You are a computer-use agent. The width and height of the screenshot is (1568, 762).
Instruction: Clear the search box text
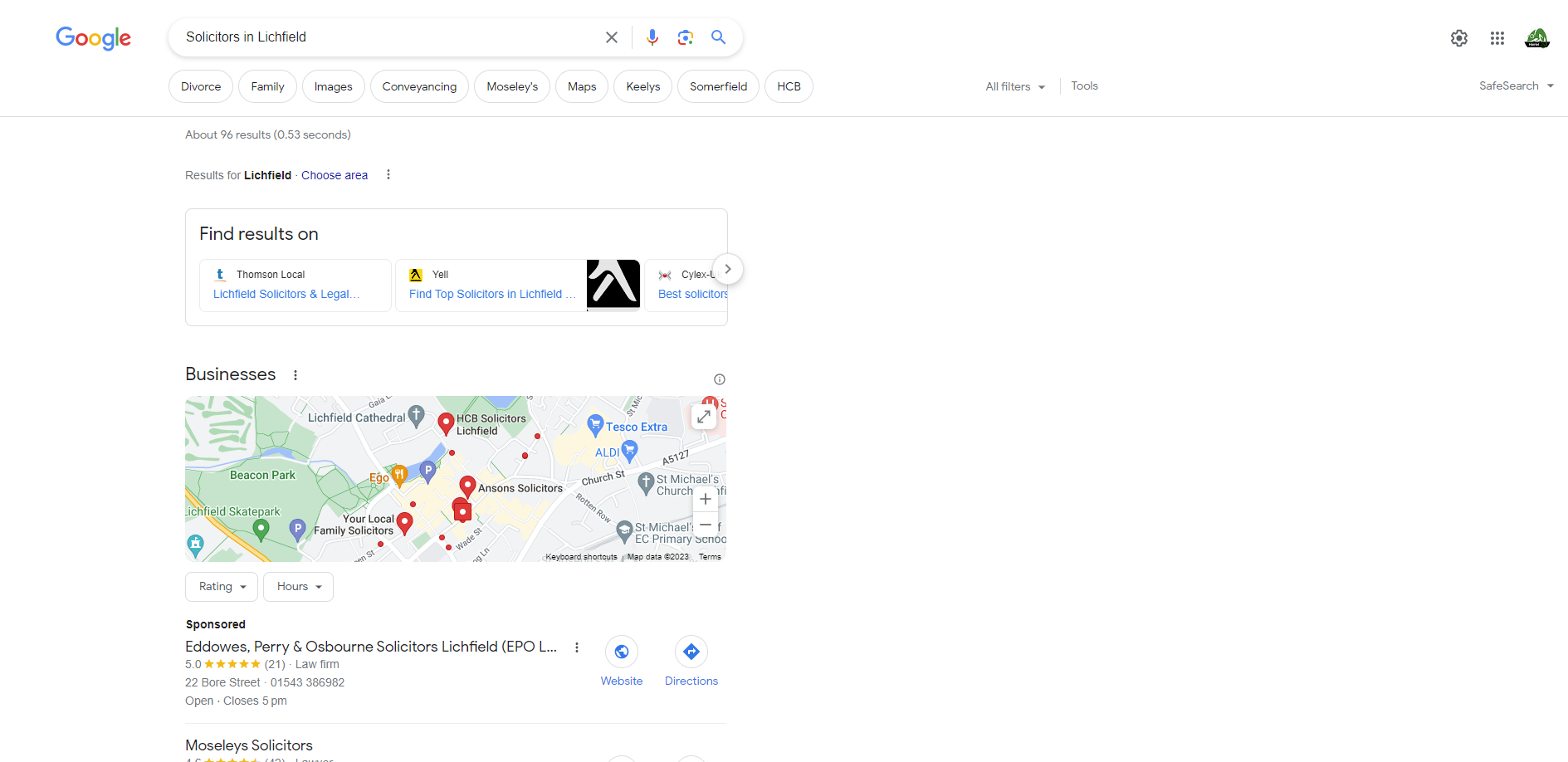[x=612, y=37]
